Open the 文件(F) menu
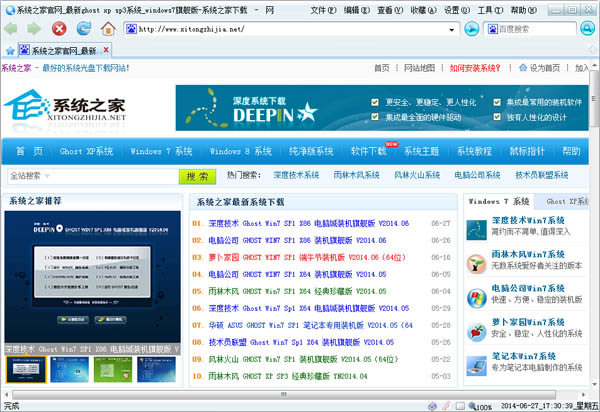The height and width of the screenshot is (412, 600). coord(323,10)
